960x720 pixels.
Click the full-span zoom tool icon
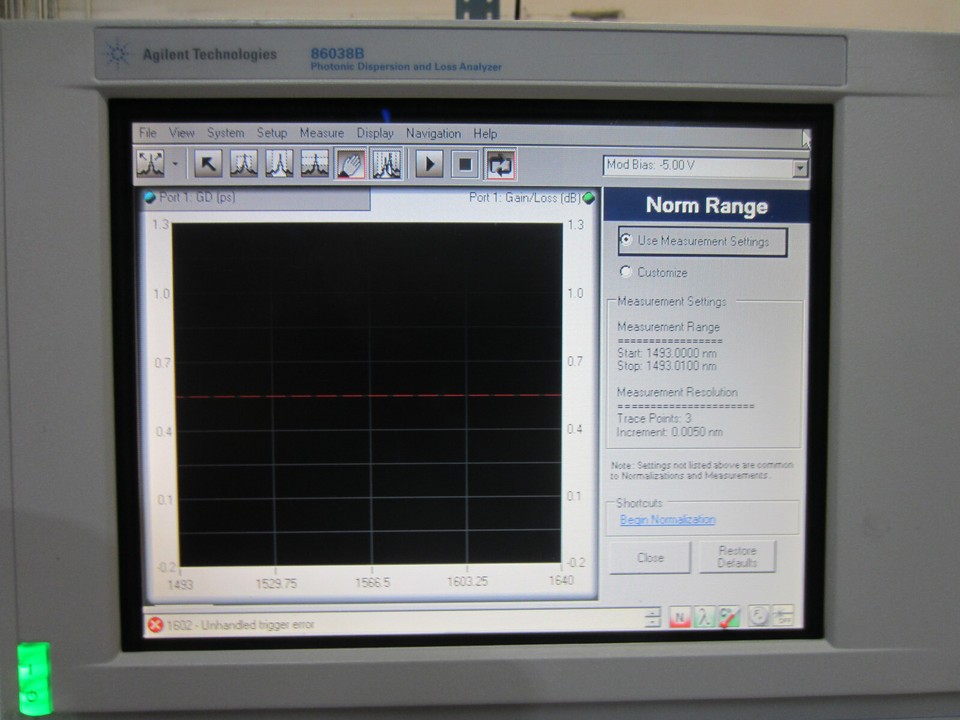tap(313, 165)
